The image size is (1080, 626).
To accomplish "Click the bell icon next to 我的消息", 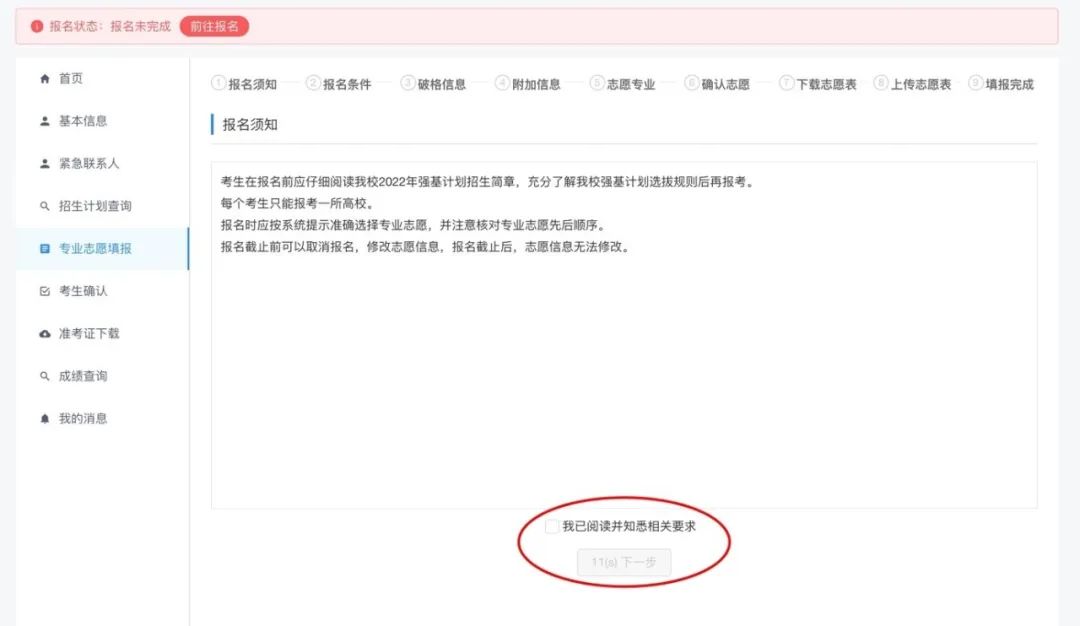I will coord(43,418).
